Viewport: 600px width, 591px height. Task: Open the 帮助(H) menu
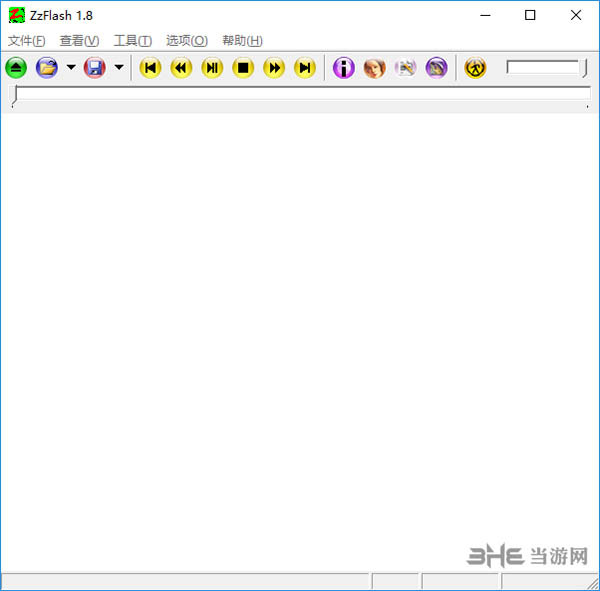tap(242, 40)
